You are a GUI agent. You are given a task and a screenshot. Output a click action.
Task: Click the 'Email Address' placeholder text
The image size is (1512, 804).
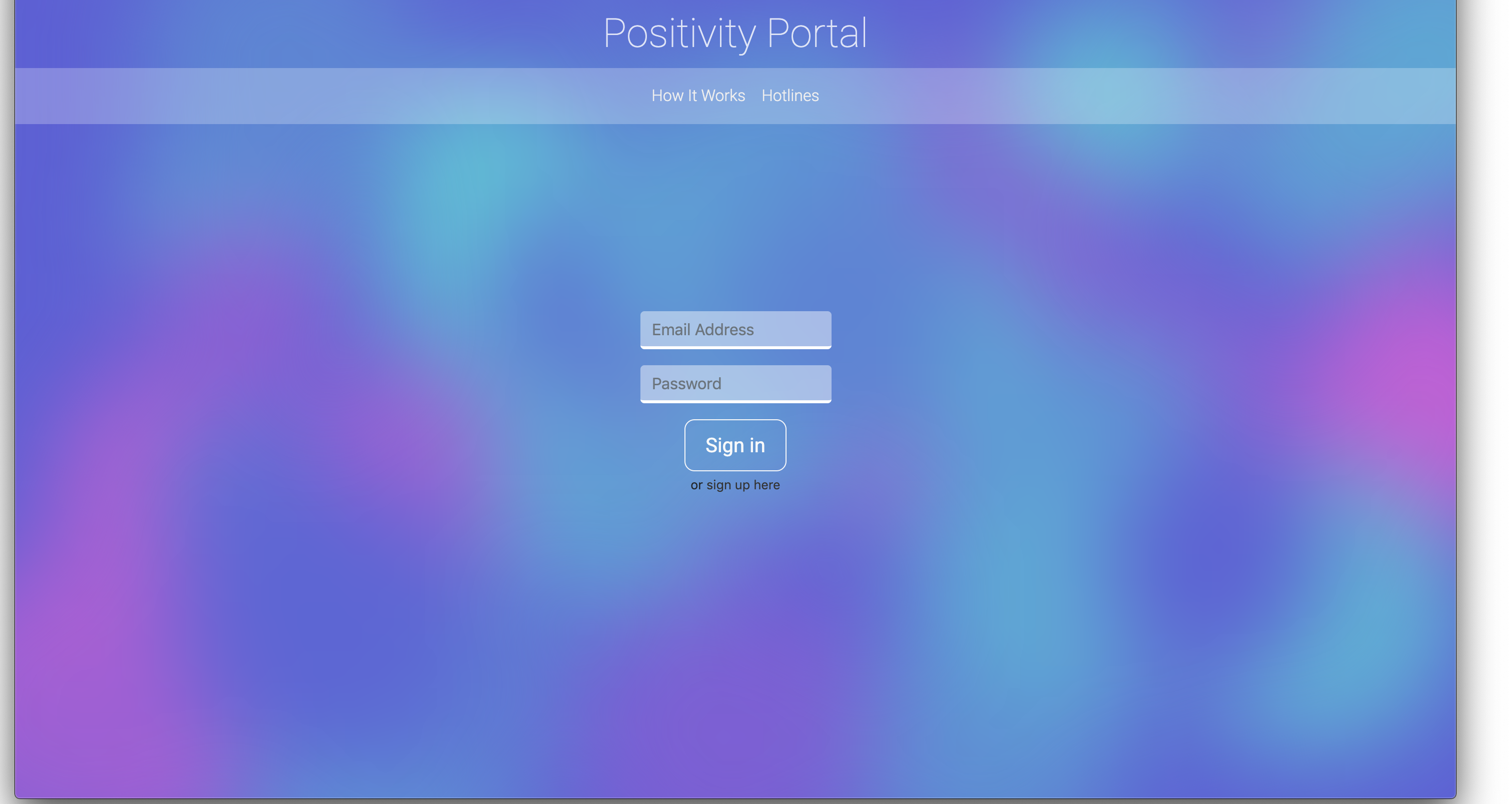pos(702,330)
